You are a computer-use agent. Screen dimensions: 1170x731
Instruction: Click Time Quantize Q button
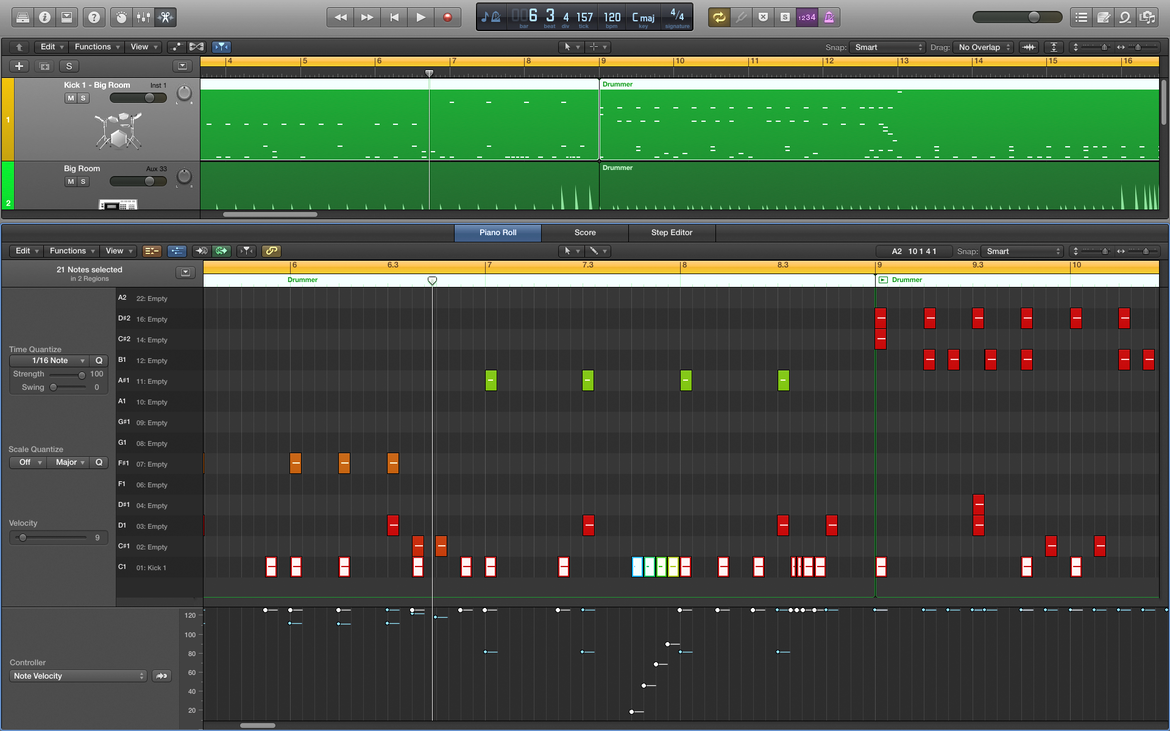click(x=98, y=360)
